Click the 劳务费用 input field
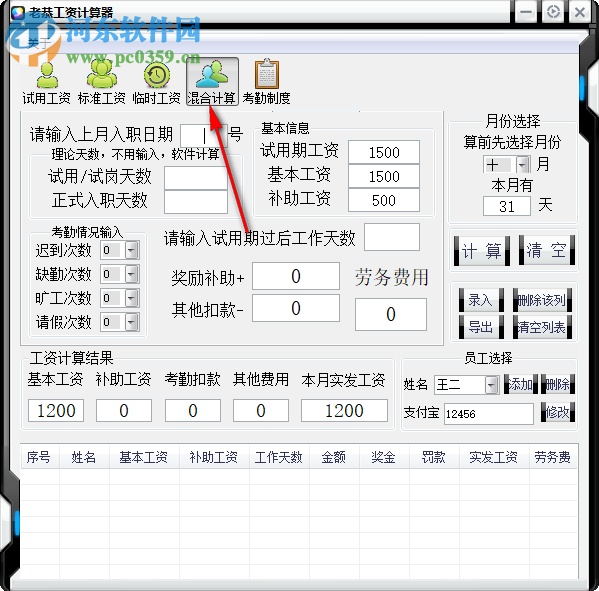This screenshot has width=599, height=591. pos(391,314)
